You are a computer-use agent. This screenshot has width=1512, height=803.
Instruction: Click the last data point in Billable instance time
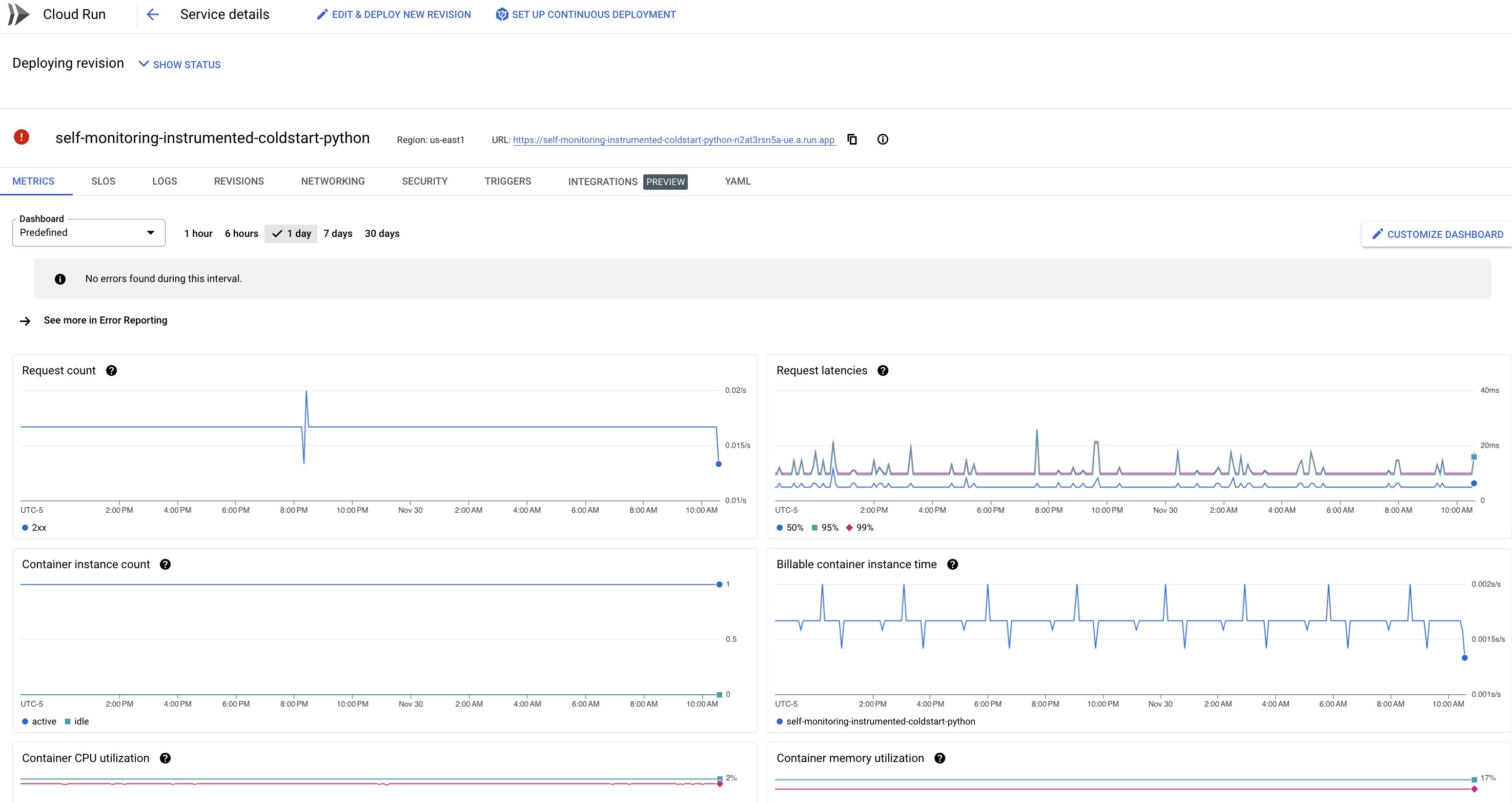click(1464, 658)
